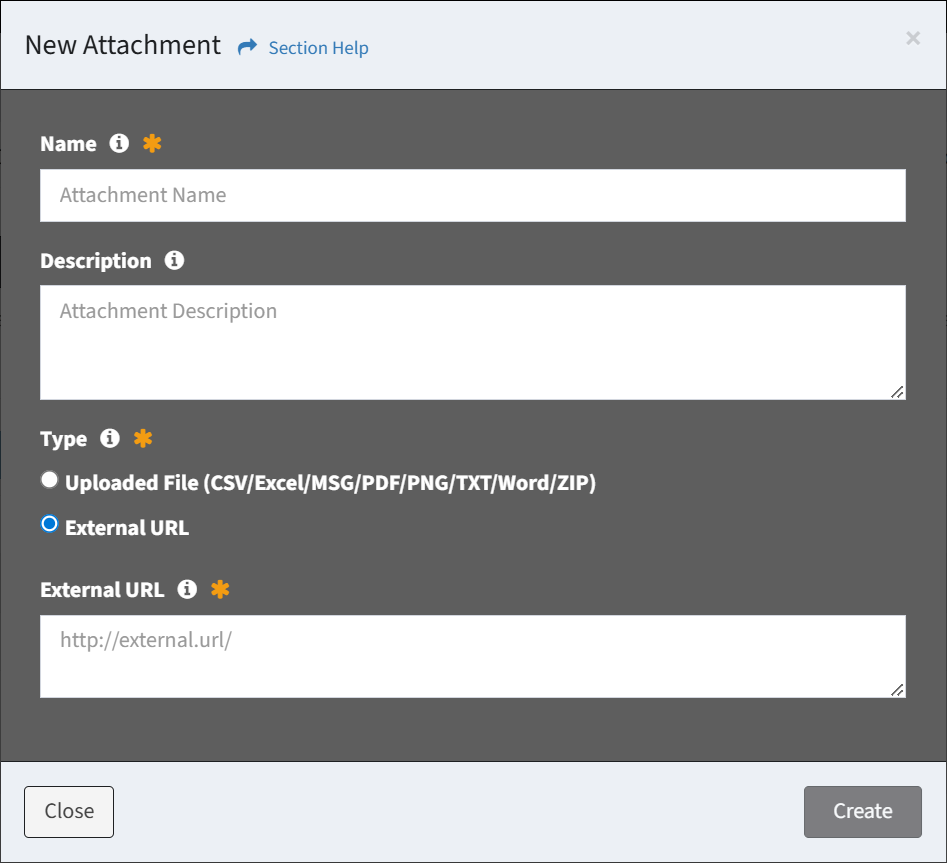
Task: Click the http://external.url/ text area
Action: tap(472, 656)
